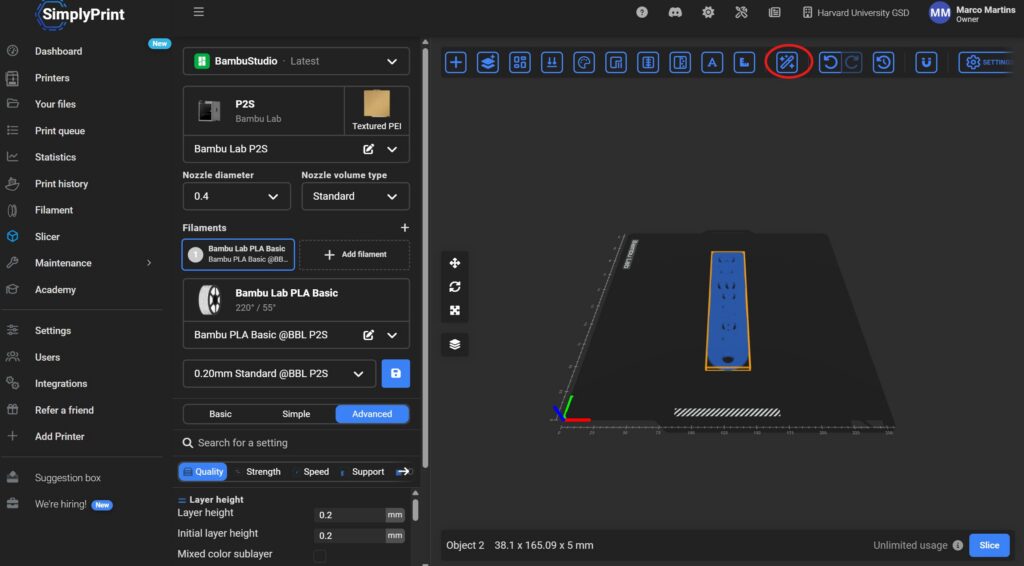Viewport: 1024px width, 566px height.
Task: Click the Initial layer height value field
Action: pyautogui.click(x=350, y=535)
